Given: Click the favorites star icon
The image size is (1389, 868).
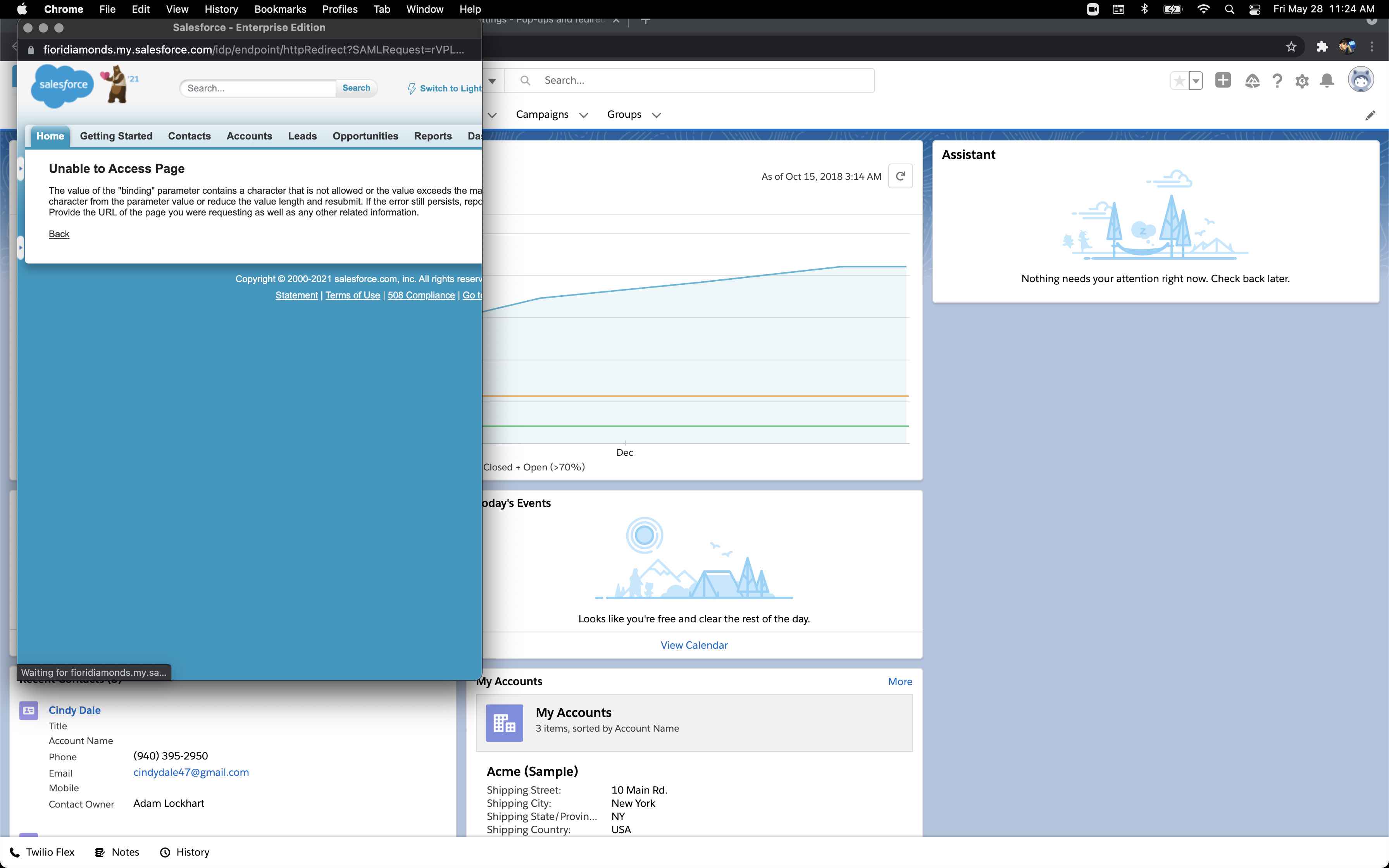Looking at the screenshot, I should coord(1179,81).
